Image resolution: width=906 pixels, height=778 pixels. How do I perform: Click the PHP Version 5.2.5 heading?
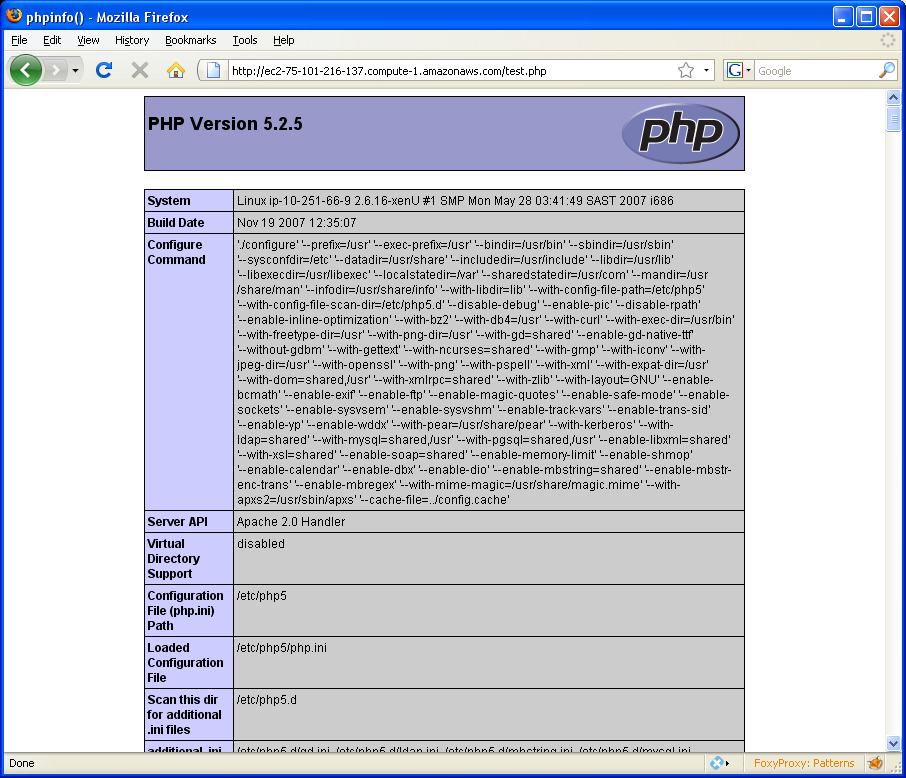coord(225,124)
